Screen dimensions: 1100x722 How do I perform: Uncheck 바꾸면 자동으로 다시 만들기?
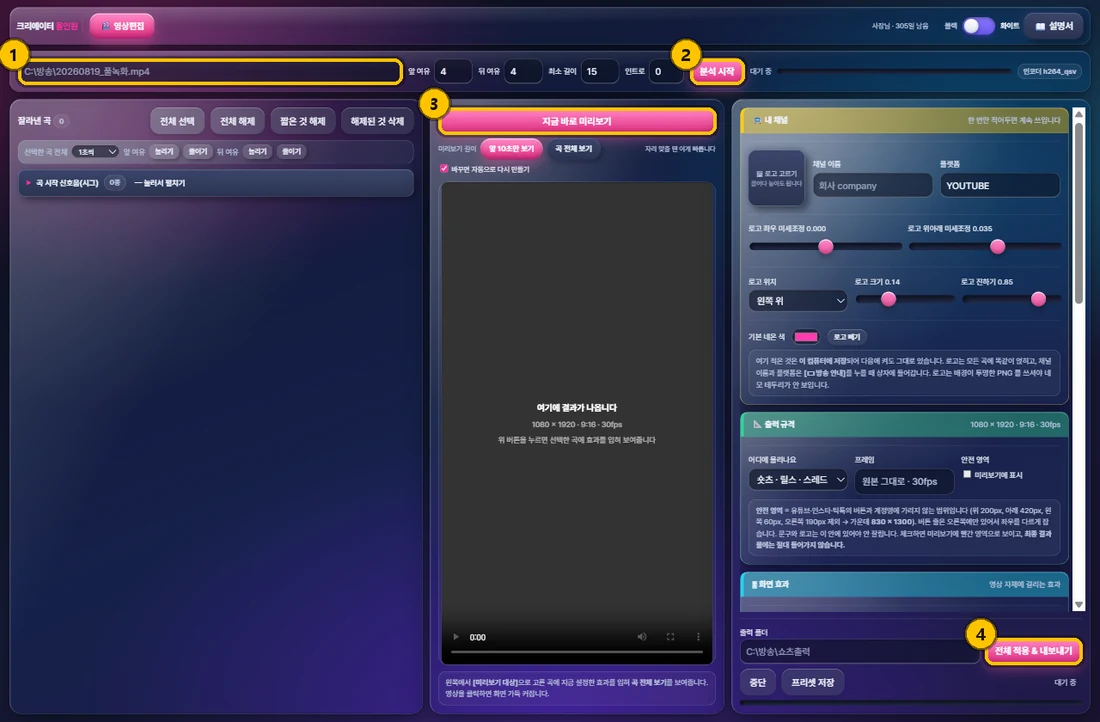(x=444, y=168)
